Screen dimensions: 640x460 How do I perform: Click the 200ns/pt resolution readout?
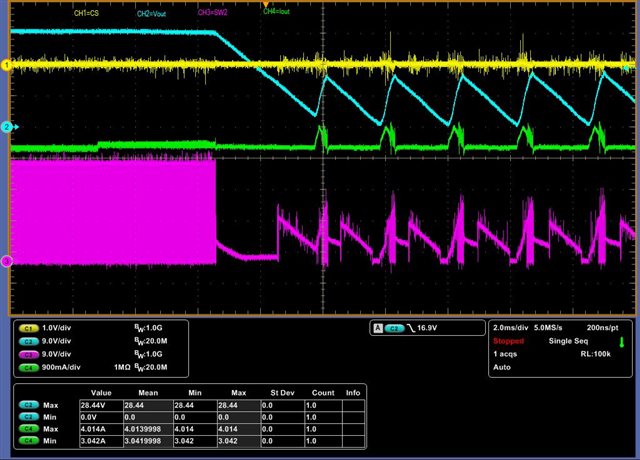[x=602, y=328]
